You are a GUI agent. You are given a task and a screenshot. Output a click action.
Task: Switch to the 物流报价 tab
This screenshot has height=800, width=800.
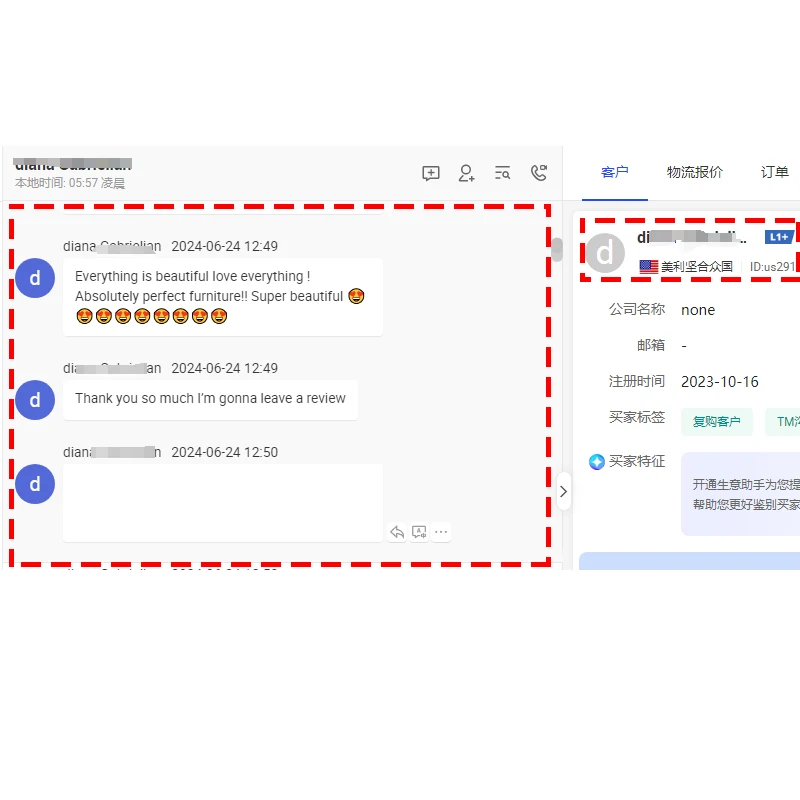(694, 172)
